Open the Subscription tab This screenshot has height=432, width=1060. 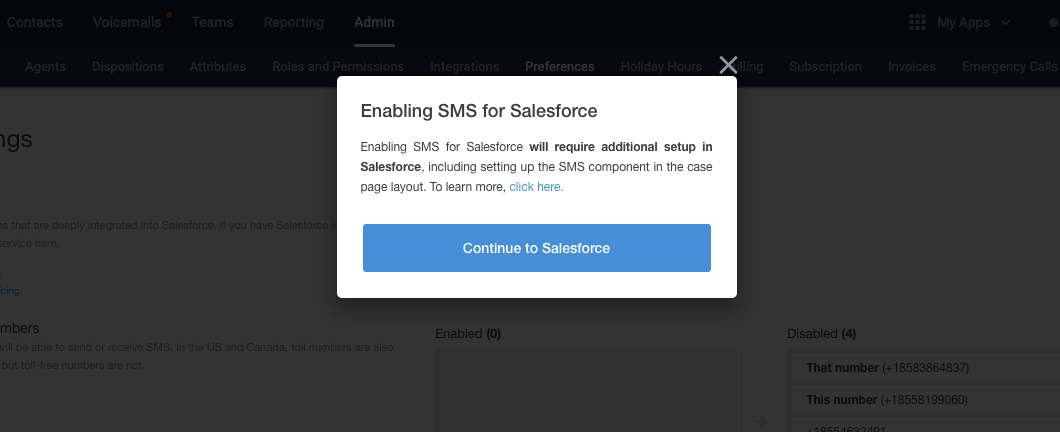[x=825, y=67]
